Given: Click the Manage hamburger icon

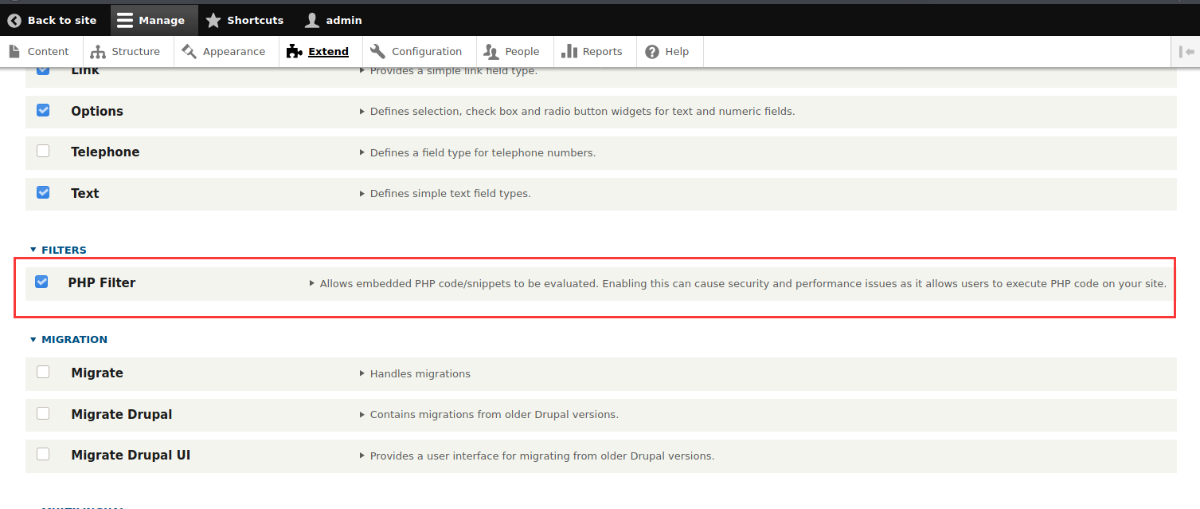Looking at the screenshot, I should pos(125,20).
